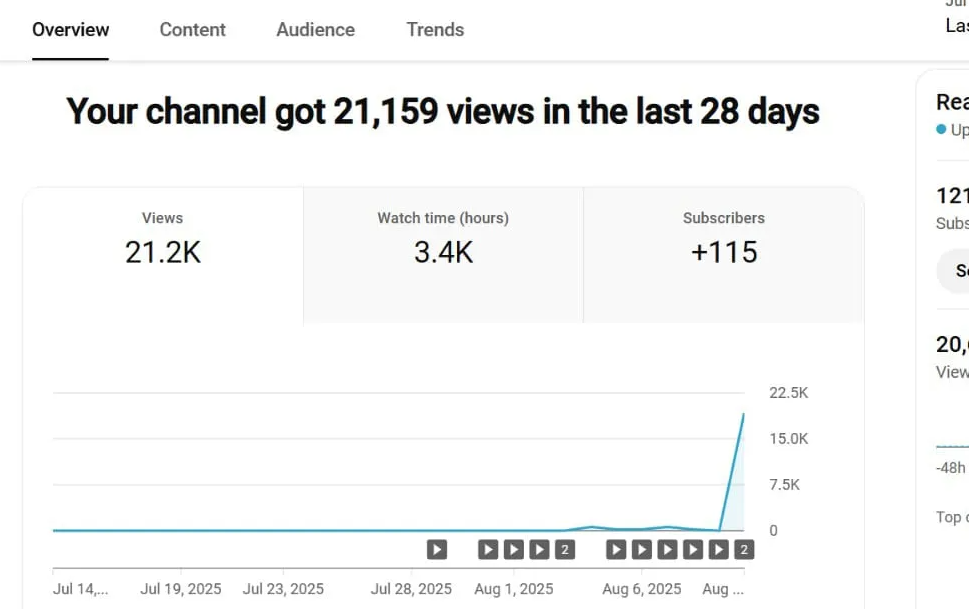The width and height of the screenshot is (969, 609).
Task: Click the Aug 6, 2025 axis date label
Action: click(x=641, y=589)
